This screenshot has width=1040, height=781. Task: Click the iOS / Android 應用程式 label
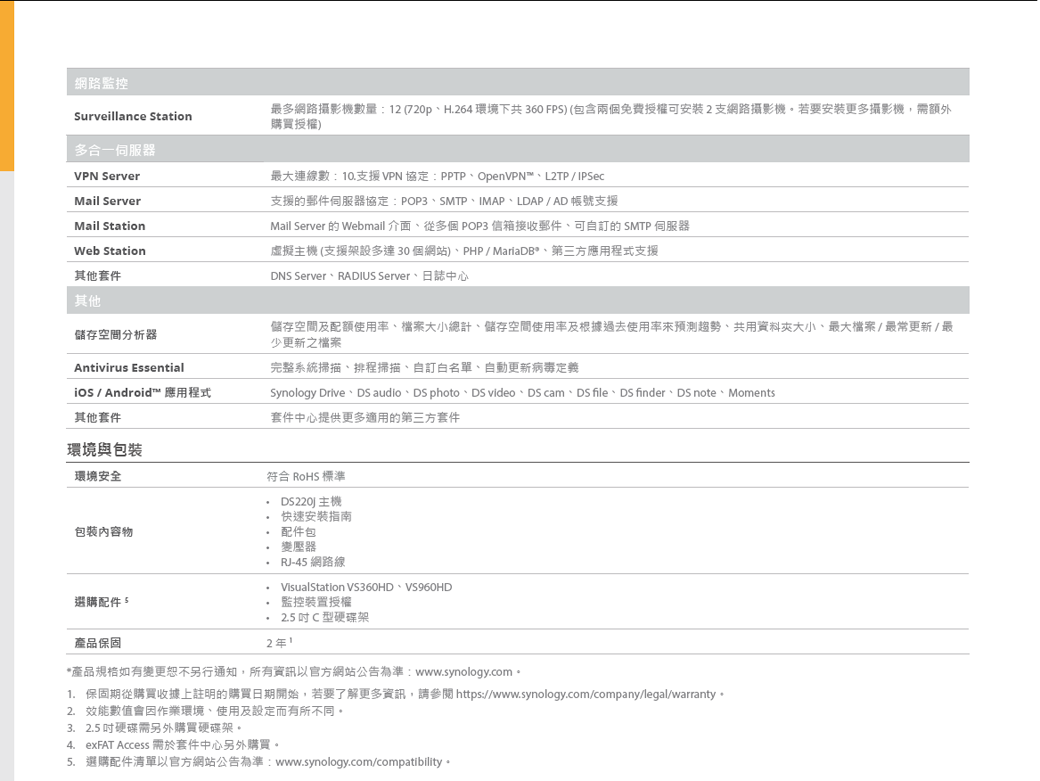click(142, 393)
